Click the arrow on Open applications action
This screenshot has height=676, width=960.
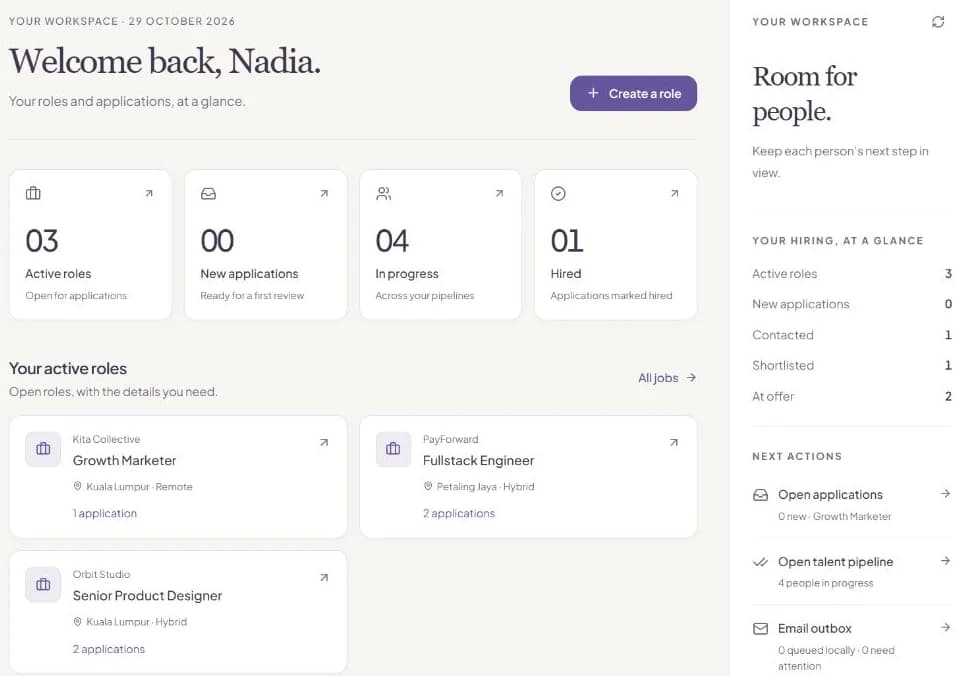pyautogui.click(x=945, y=494)
